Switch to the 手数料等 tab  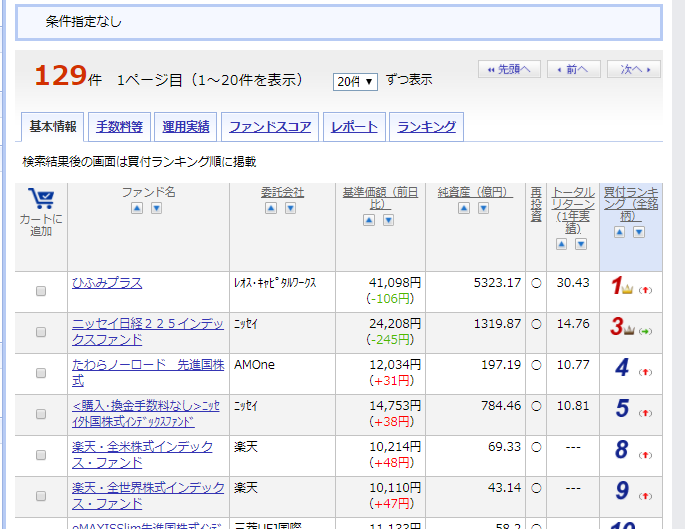[x=119, y=127]
